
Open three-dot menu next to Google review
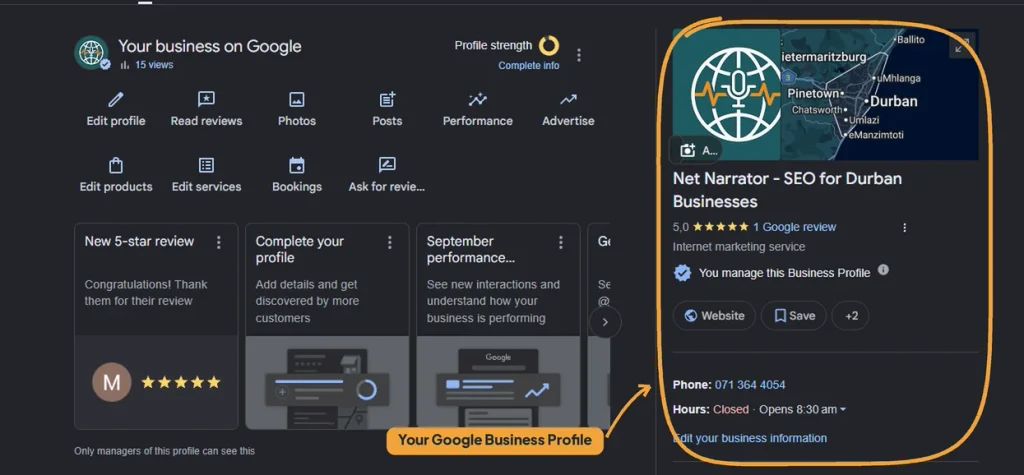(x=904, y=227)
